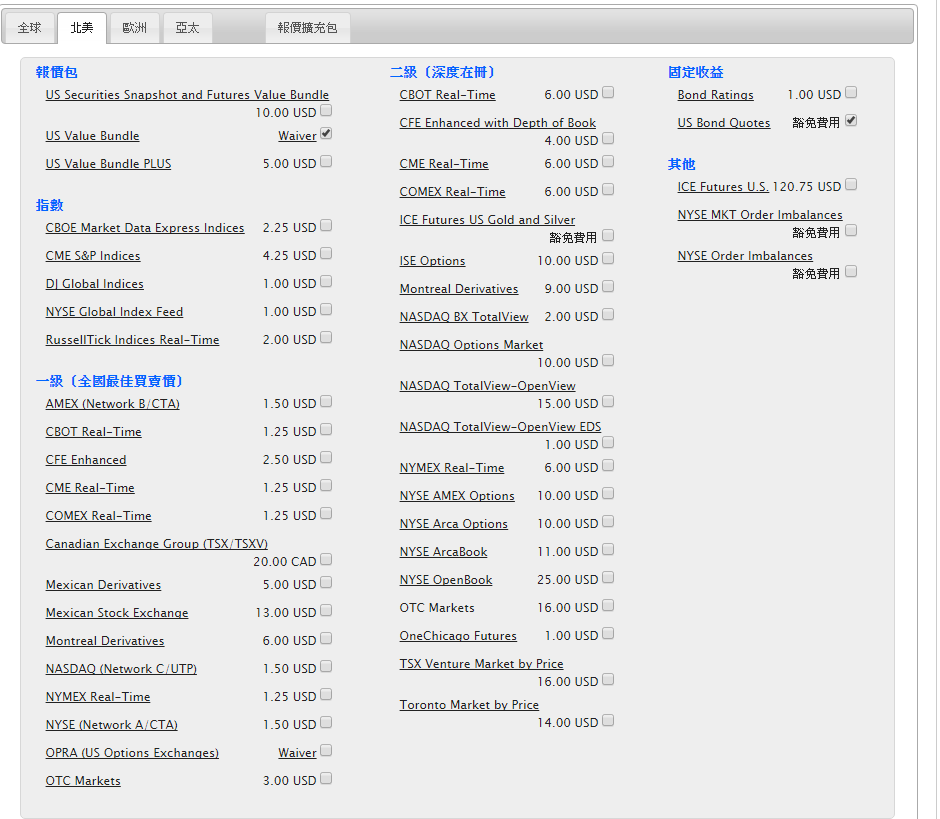Enable the CME S&P Indices checkbox
Screen dimensions: 940x819
coord(326,254)
